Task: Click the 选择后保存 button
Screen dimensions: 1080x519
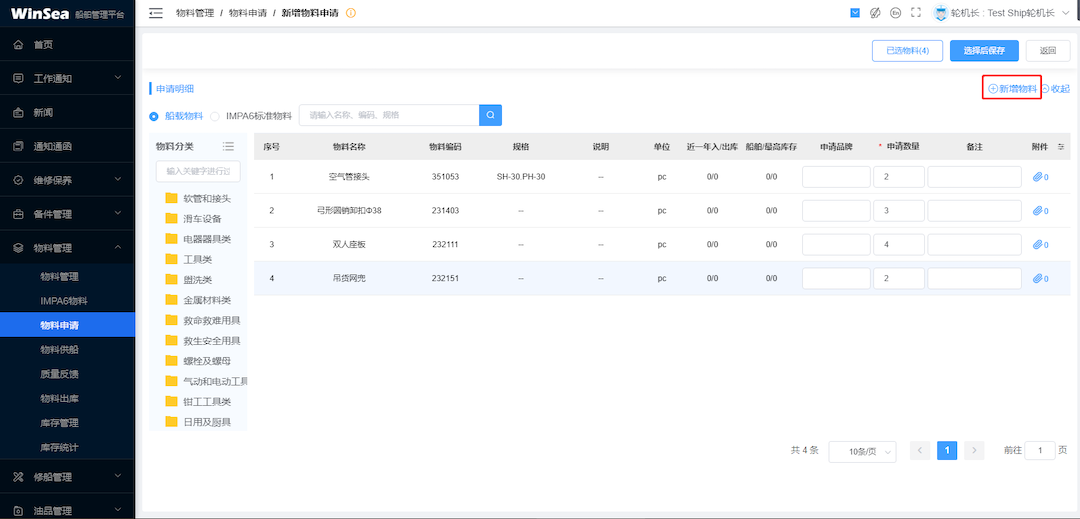Action: (x=984, y=51)
